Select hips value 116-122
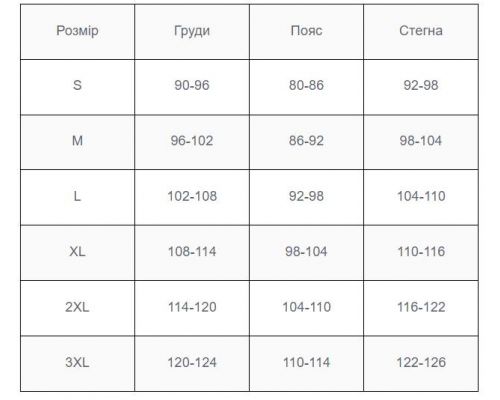 [421, 307]
